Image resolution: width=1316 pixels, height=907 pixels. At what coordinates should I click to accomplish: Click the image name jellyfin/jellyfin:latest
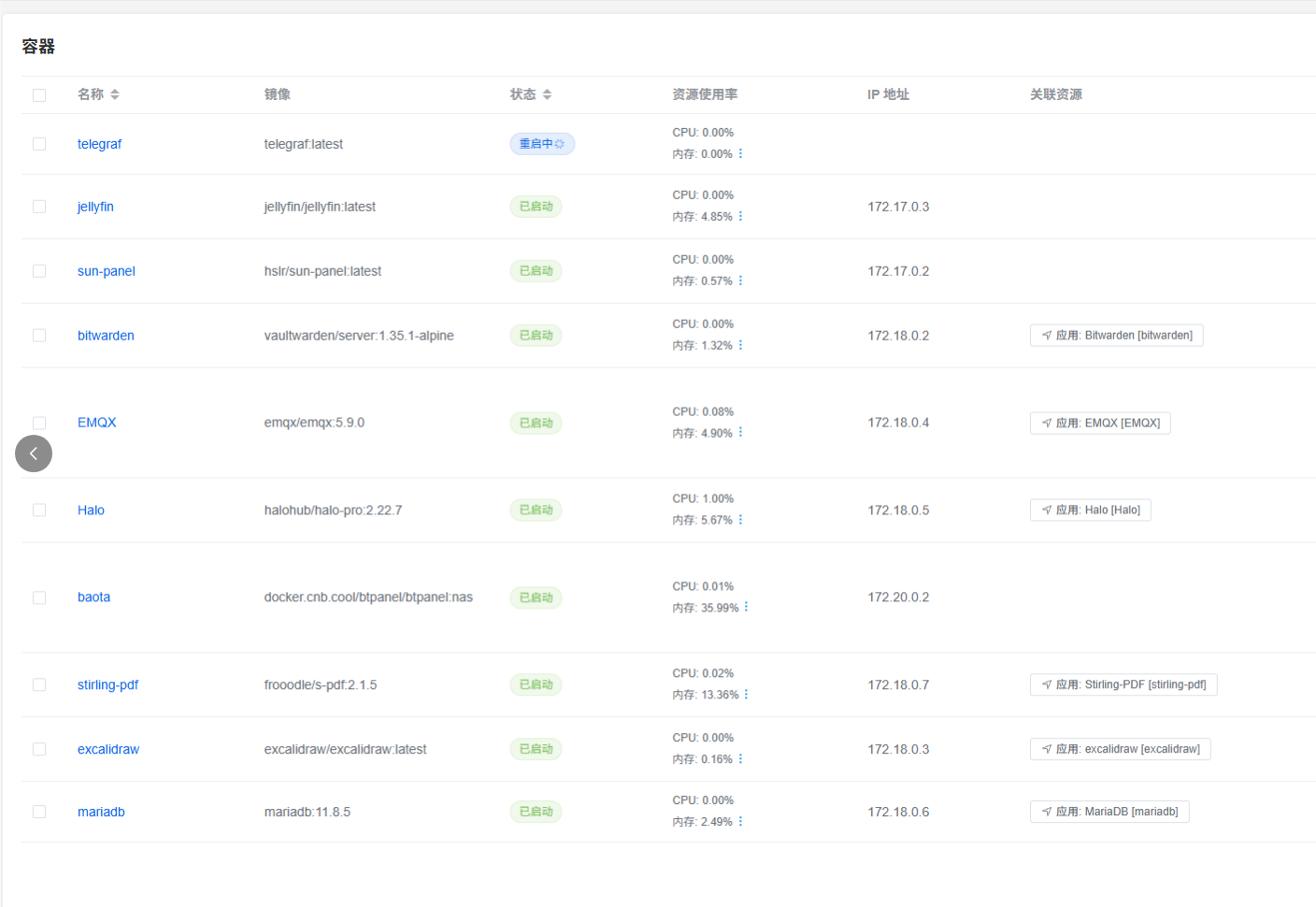tap(320, 207)
